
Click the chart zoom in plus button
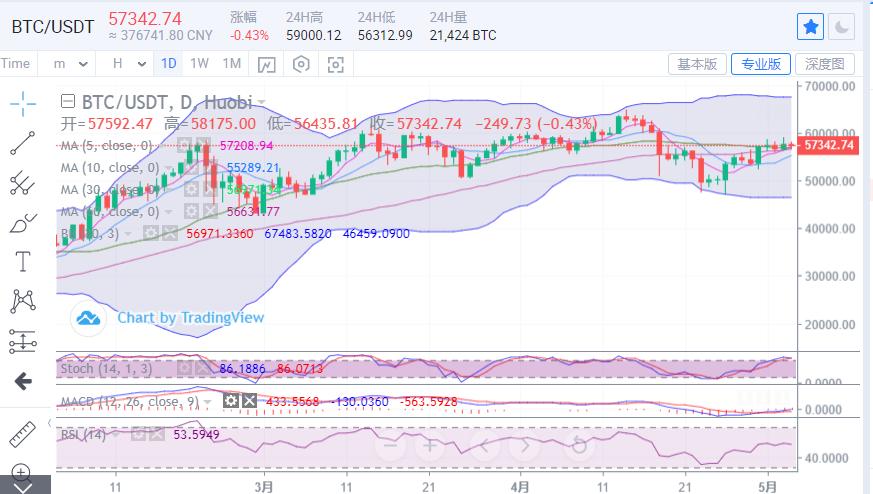pyautogui.click(x=430, y=446)
